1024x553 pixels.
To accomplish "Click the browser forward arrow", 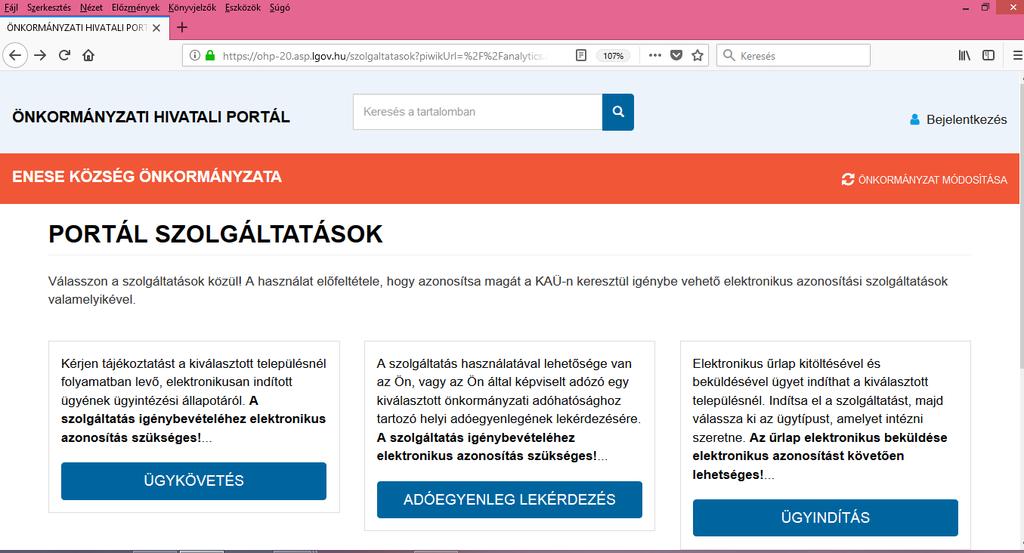I will click(x=40, y=55).
